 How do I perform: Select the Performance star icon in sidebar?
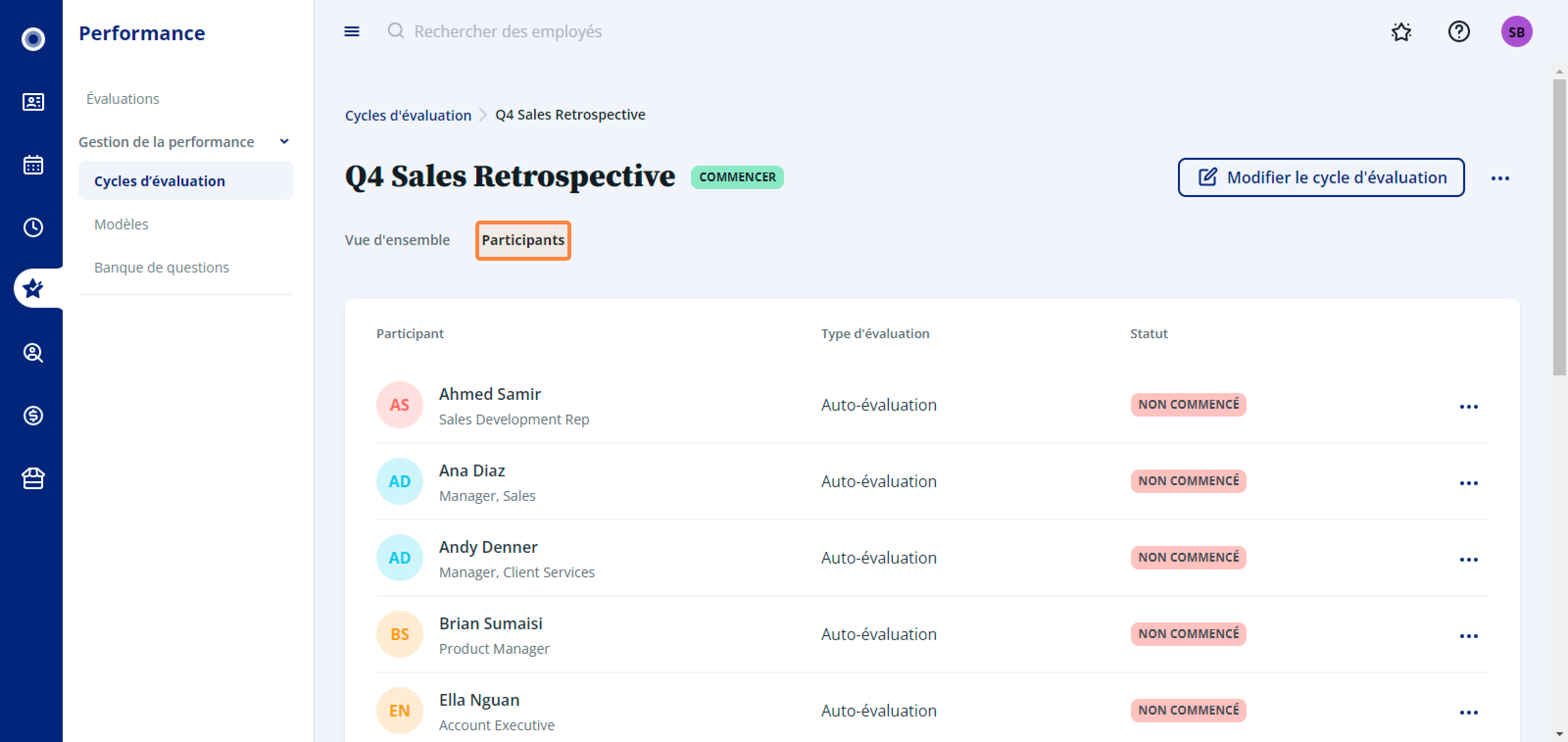click(x=33, y=289)
